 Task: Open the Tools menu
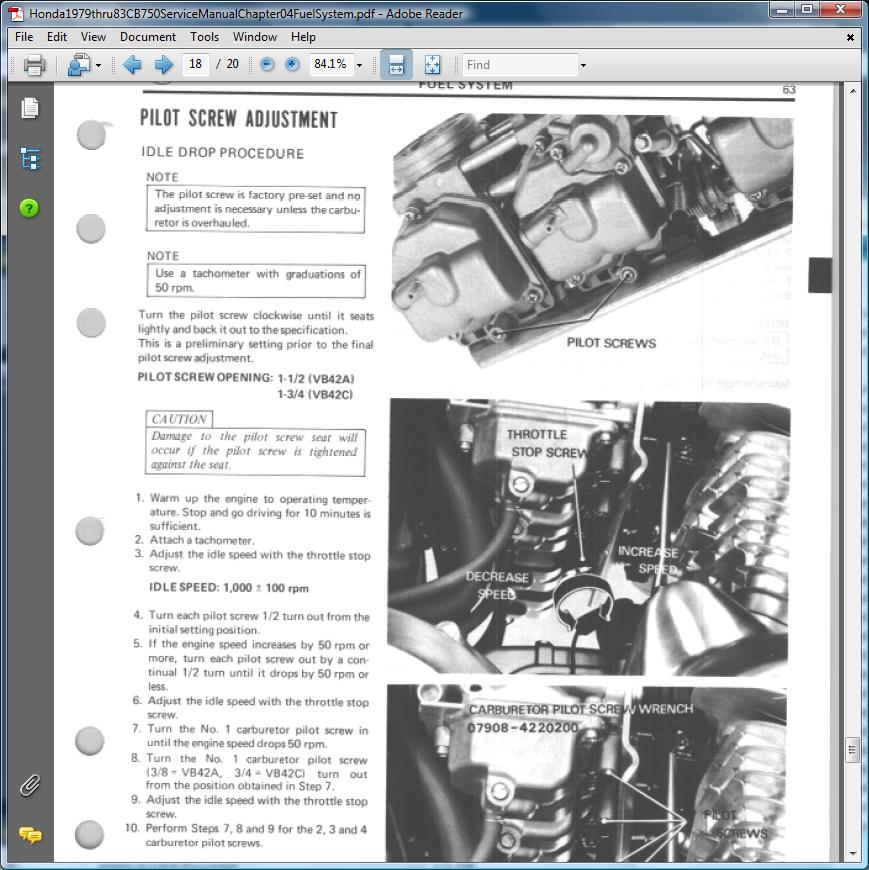coord(204,37)
